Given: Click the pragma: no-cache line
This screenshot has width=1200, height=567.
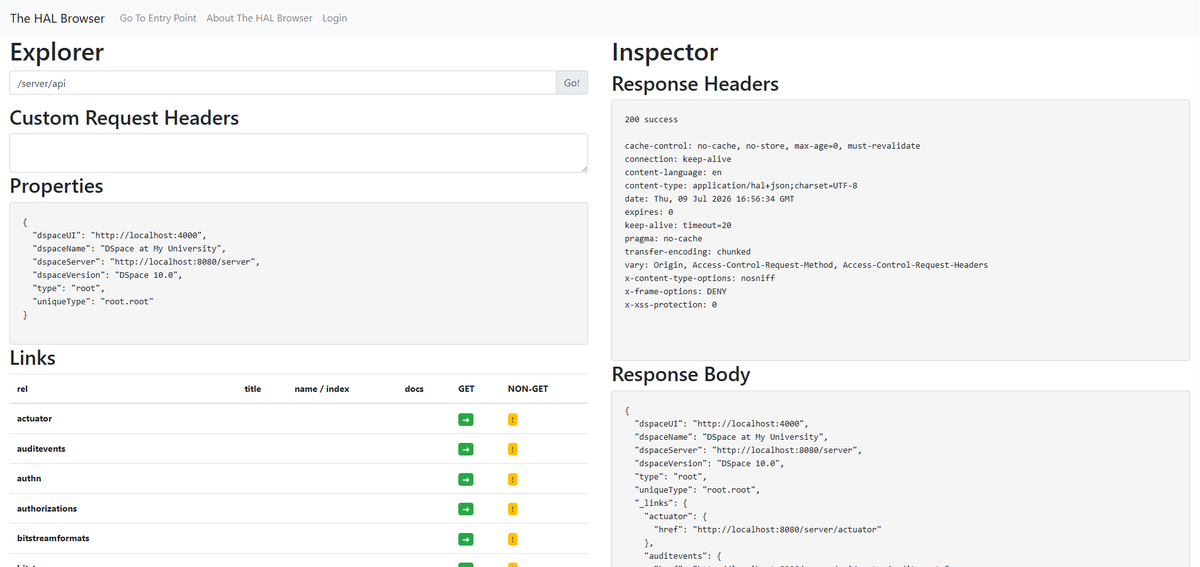Looking at the screenshot, I should tap(663, 238).
